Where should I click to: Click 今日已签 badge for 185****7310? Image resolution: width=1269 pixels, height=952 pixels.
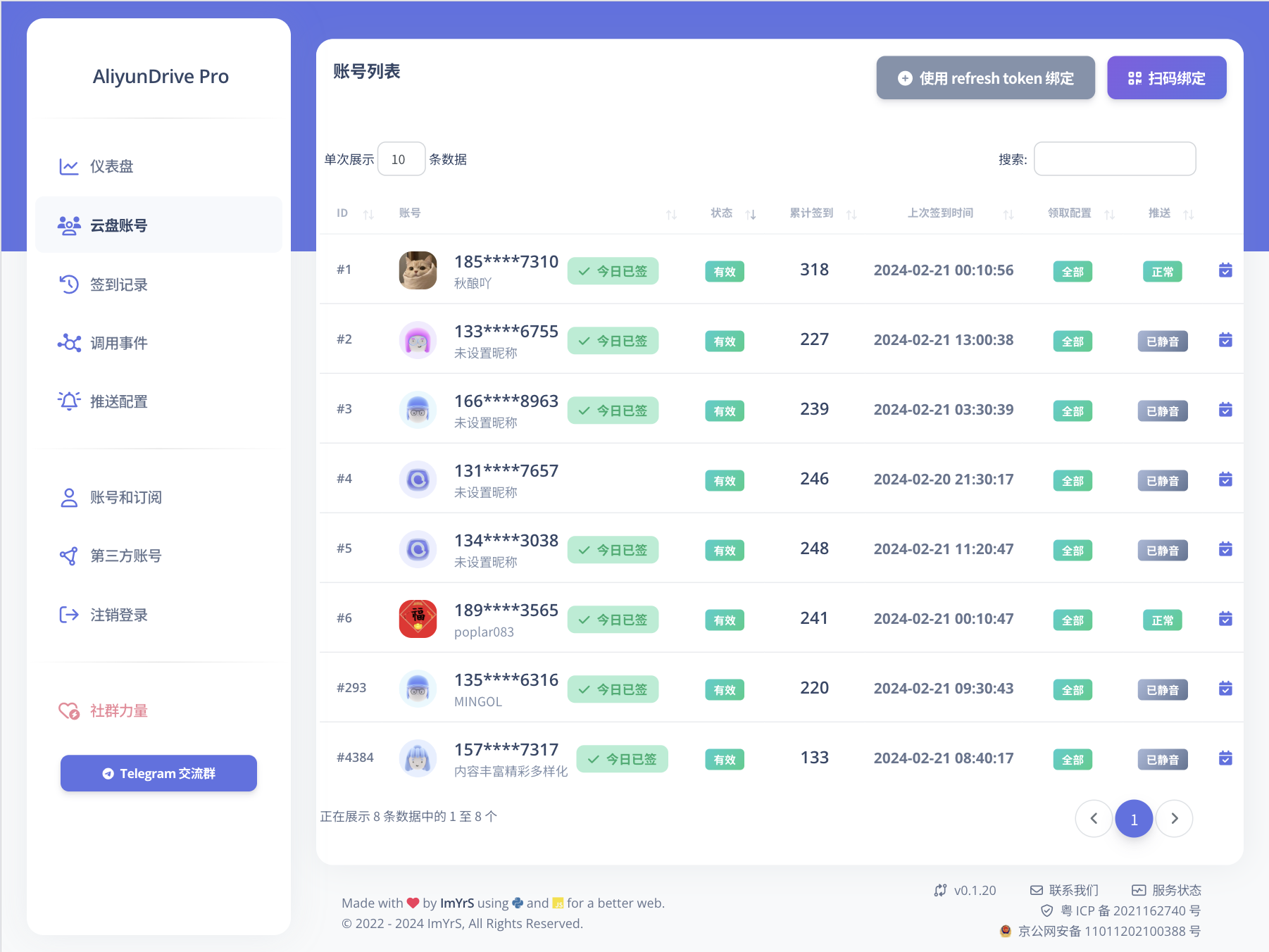[613, 271]
